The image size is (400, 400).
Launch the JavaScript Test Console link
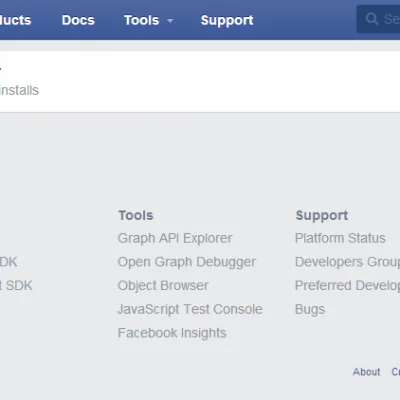click(190, 309)
